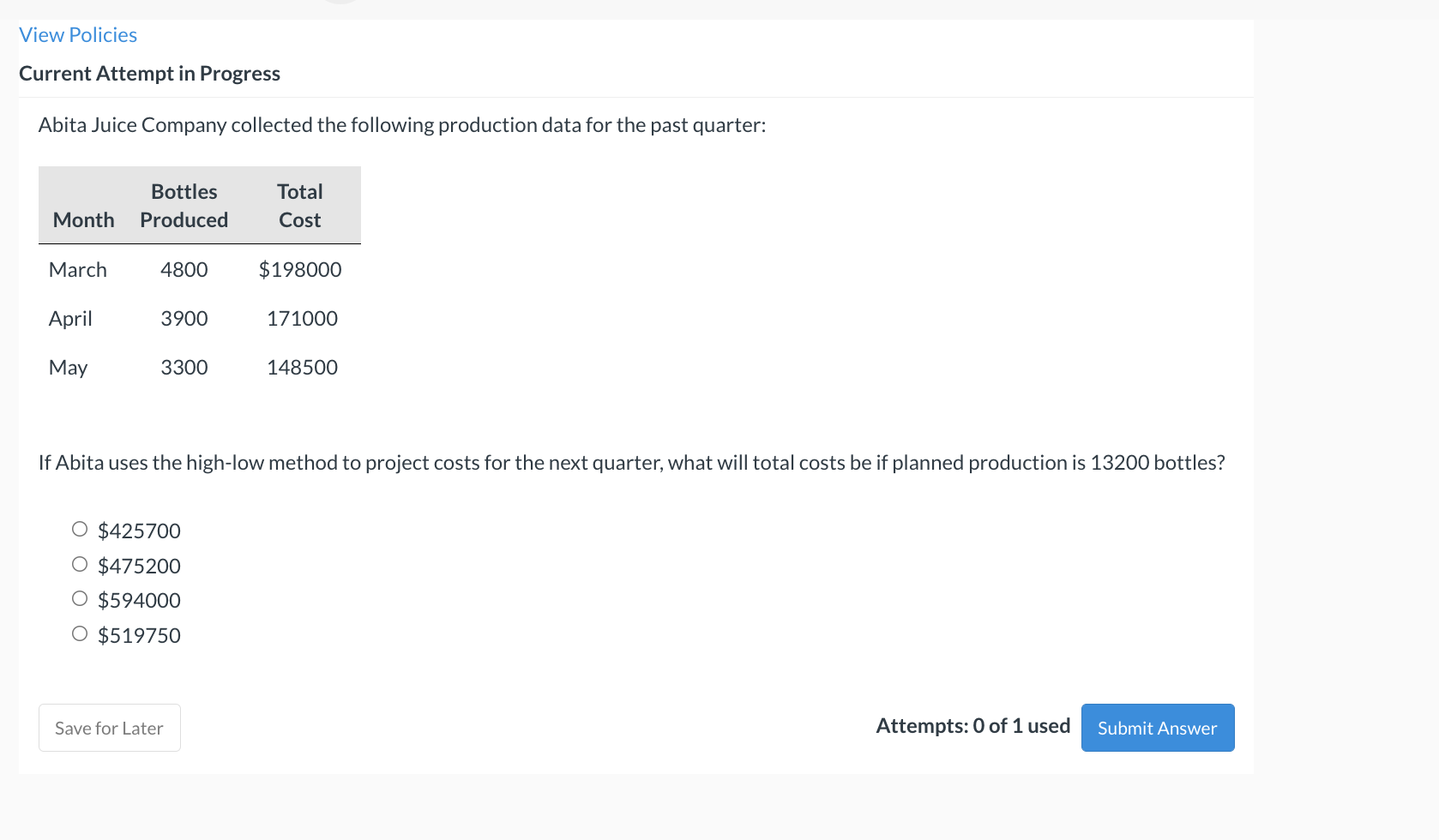This screenshot has height=840, width=1439.
Task: Select the $594000 answer option
Action: [79, 597]
